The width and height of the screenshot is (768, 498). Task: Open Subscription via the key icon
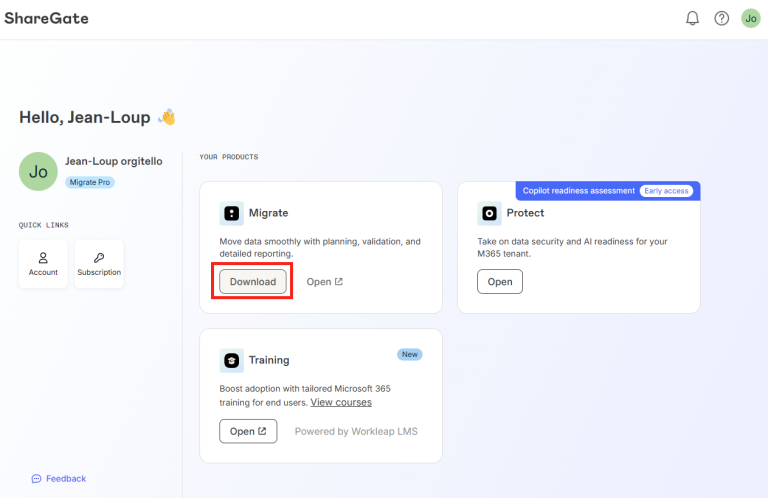[x=99, y=257]
